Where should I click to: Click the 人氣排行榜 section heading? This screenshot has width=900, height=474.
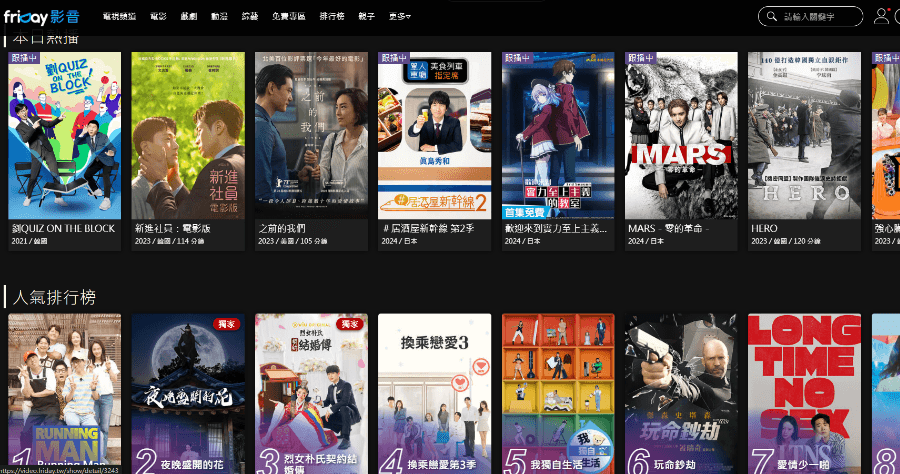coord(54,297)
